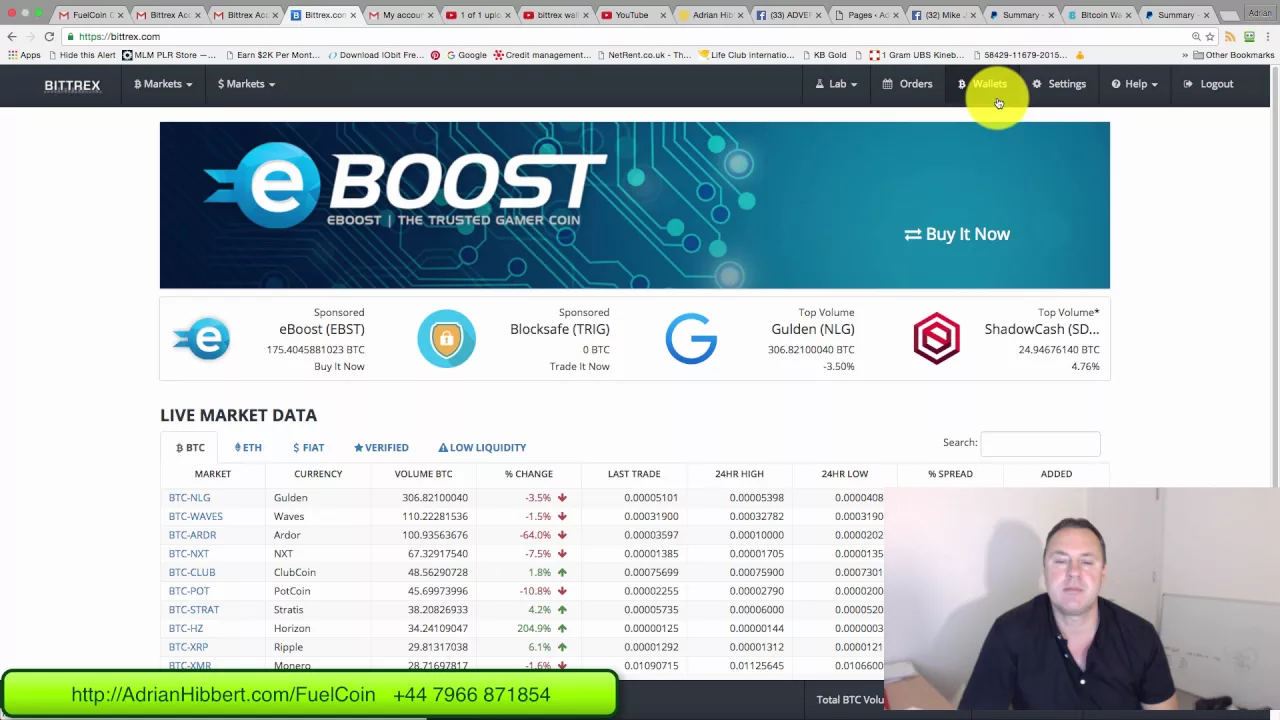Viewport: 1280px width, 720px height.
Task: Click the green up arrow in Horizon row
Action: [562, 628]
